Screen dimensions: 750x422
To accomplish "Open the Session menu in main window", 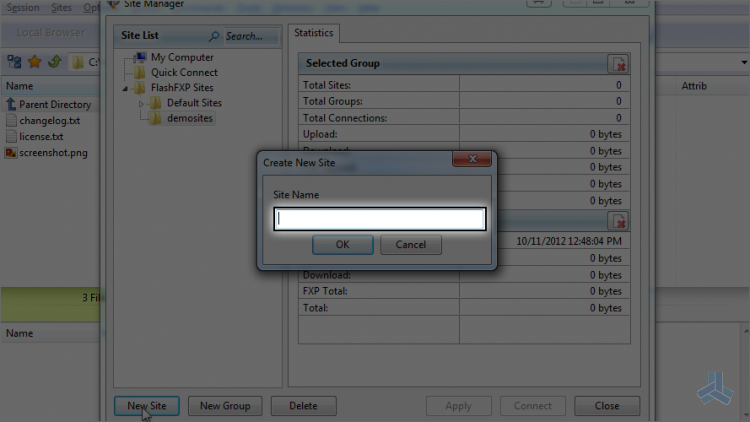I will pyautogui.click(x=23, y=8).
